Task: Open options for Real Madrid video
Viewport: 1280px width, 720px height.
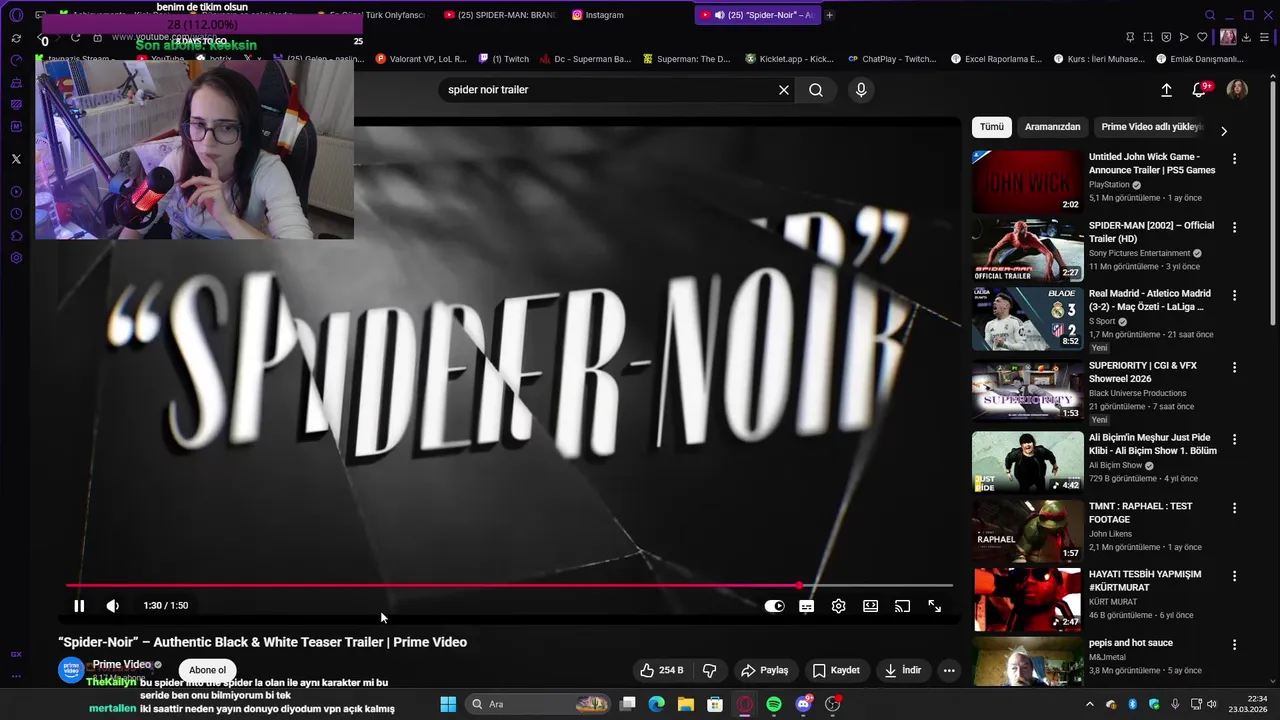Action: click(x=1234, y=295)
